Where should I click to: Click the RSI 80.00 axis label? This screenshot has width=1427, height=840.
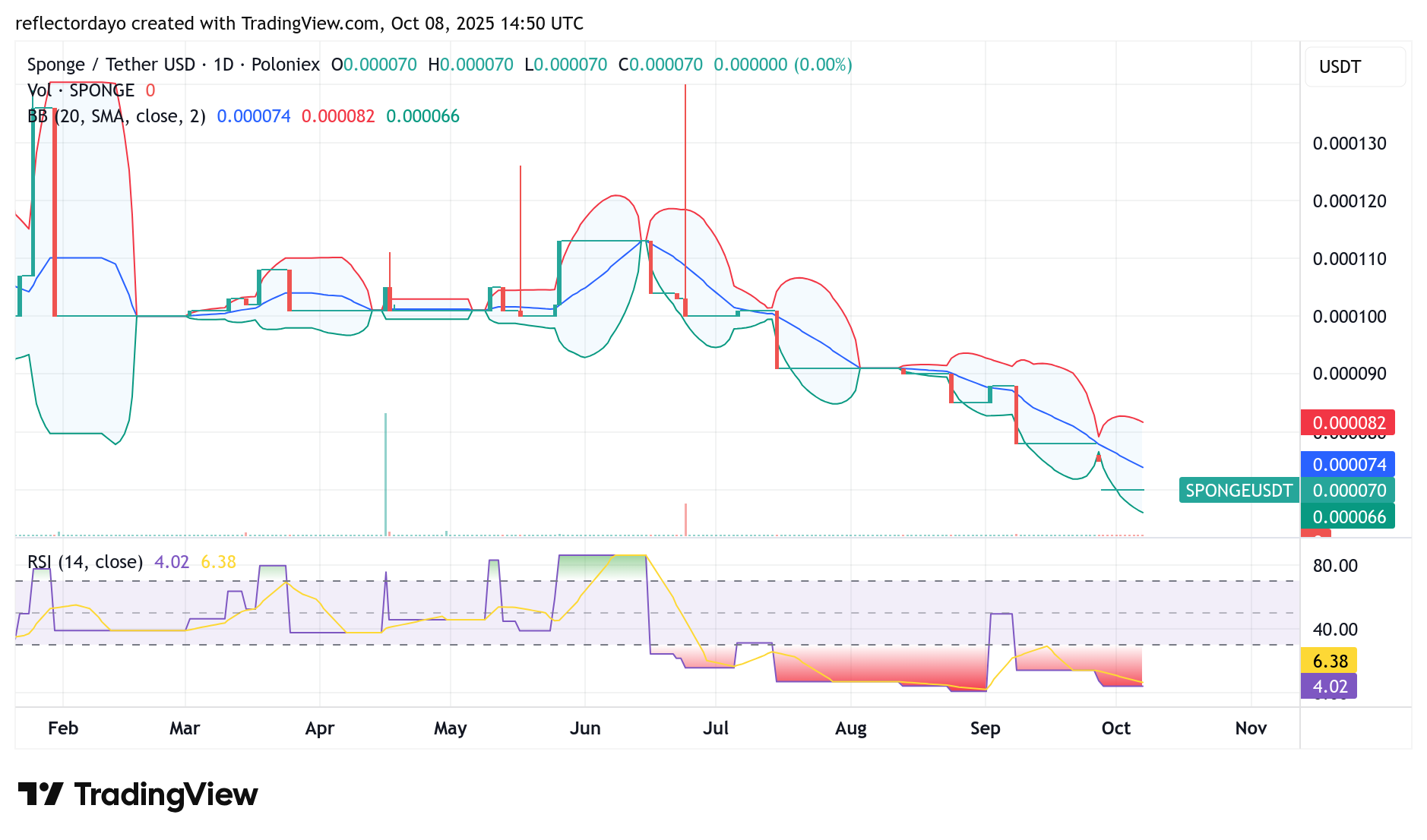(1335, 566)
